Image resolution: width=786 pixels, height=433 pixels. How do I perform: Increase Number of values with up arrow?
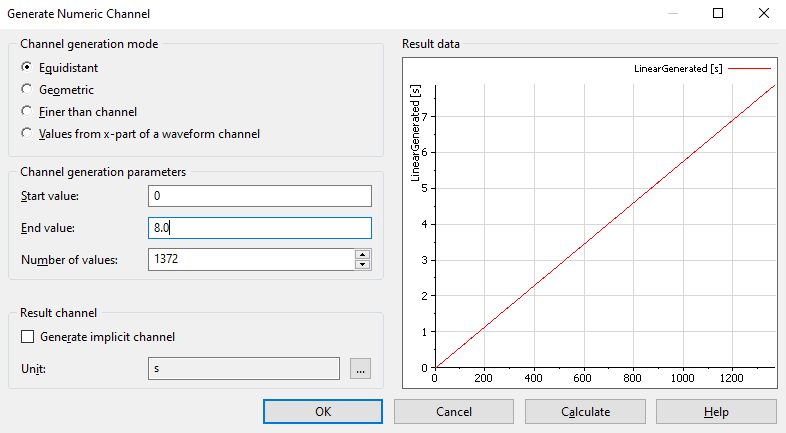coord(362,255)
